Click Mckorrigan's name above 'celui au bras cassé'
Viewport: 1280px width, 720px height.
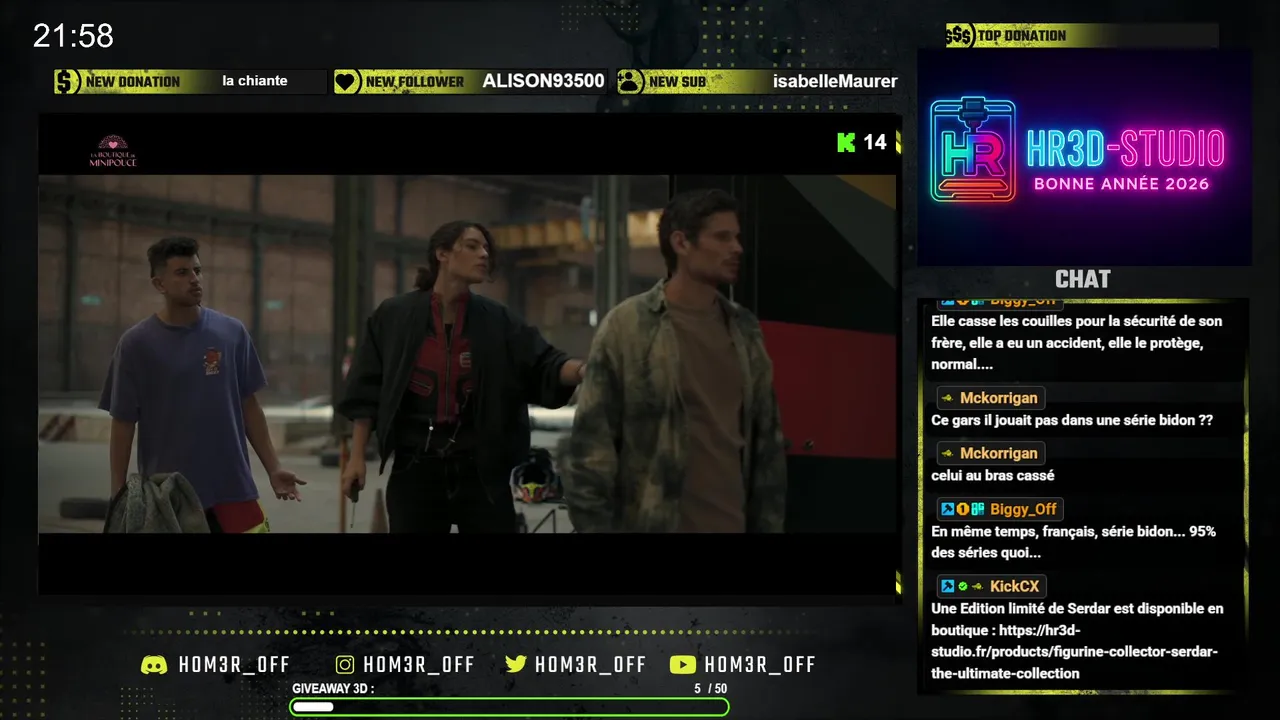998,453
